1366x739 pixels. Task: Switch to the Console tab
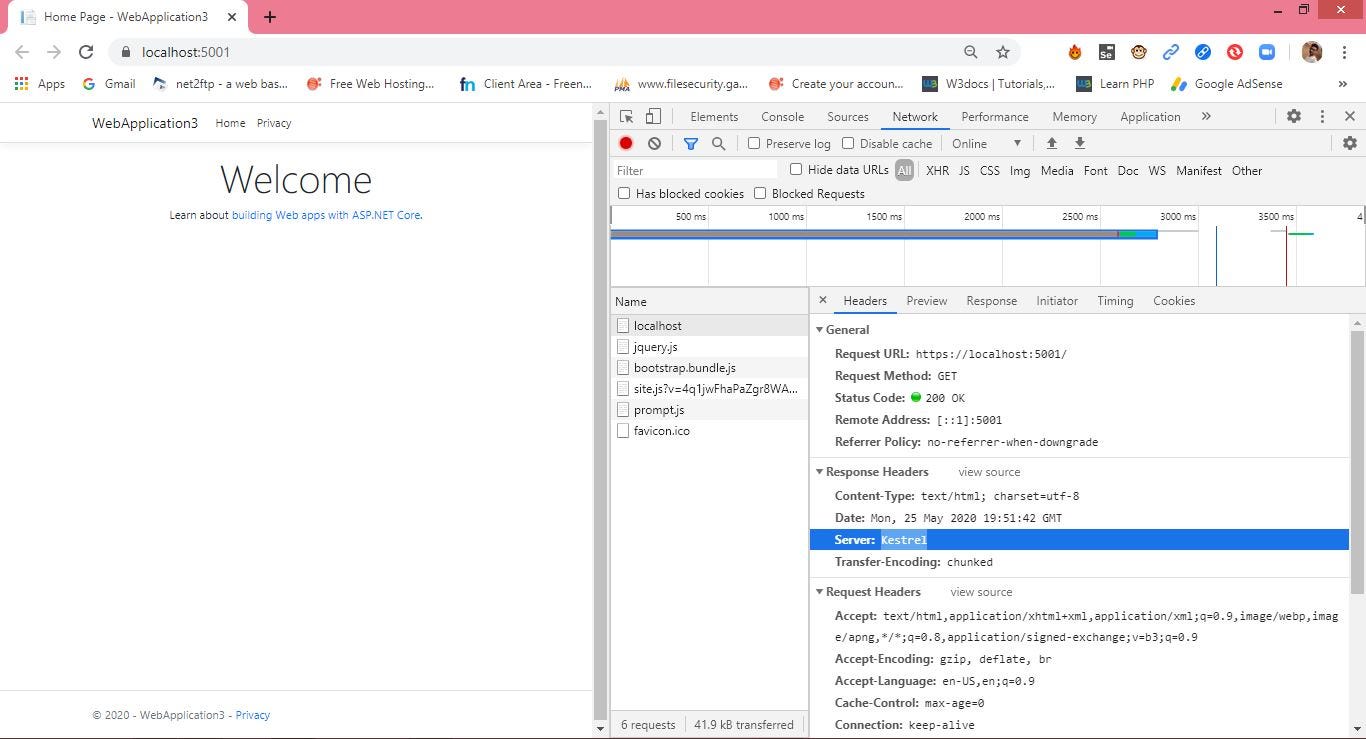(782, 116)
